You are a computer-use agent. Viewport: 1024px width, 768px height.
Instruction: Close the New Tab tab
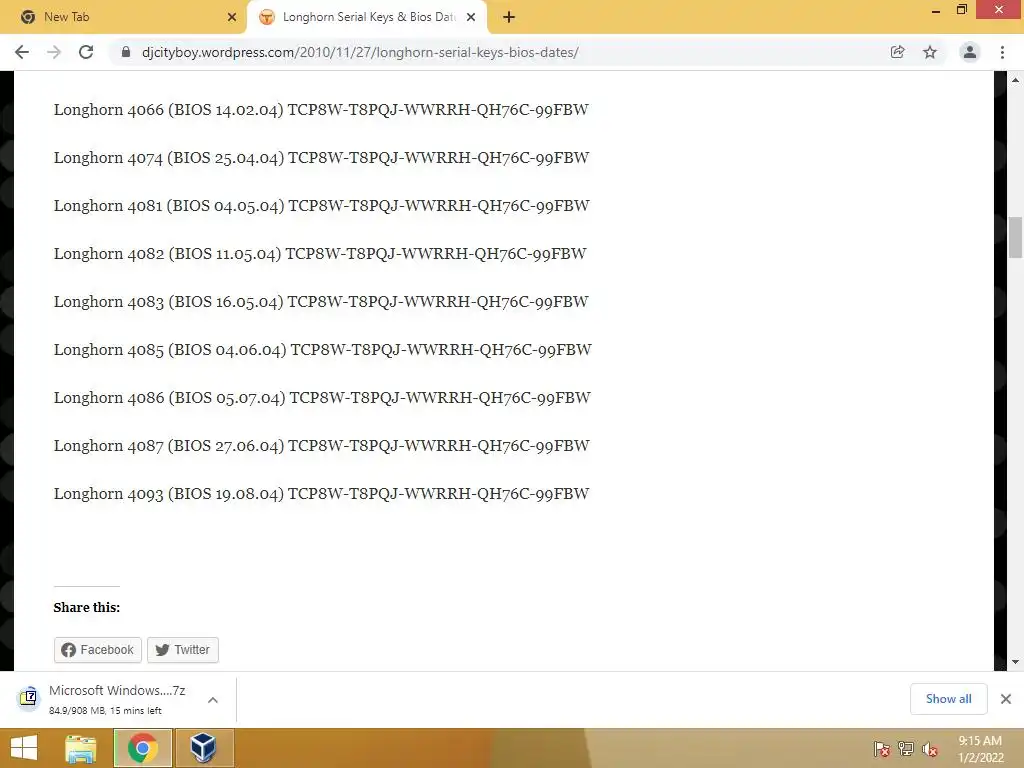(x=232, y=18)
